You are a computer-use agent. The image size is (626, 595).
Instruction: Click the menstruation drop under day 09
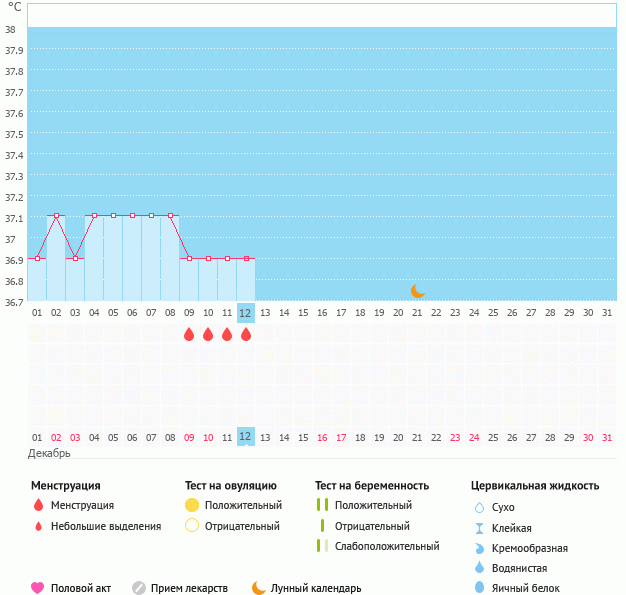click(x=189, y=335)
